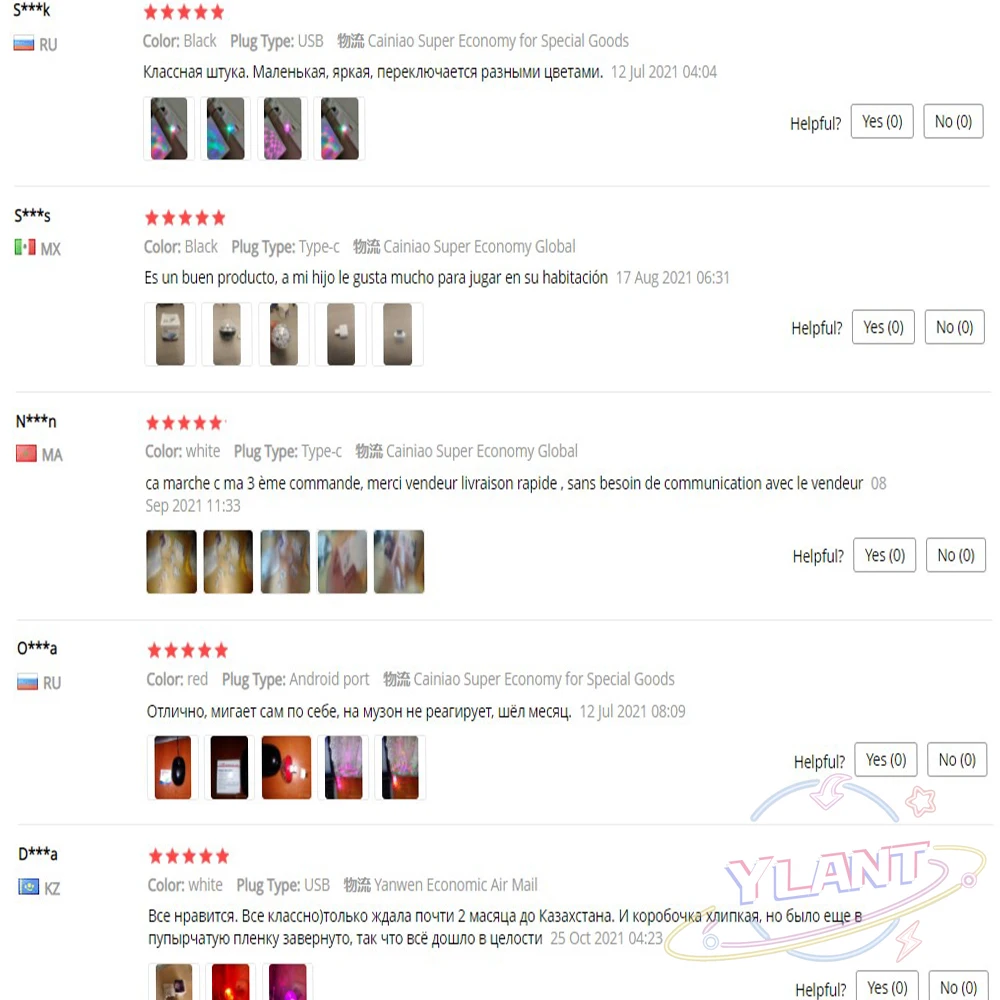Open third photo of disco ball in S***s review
Viewport: 1000px width, 1000px height.
(284, 334)
